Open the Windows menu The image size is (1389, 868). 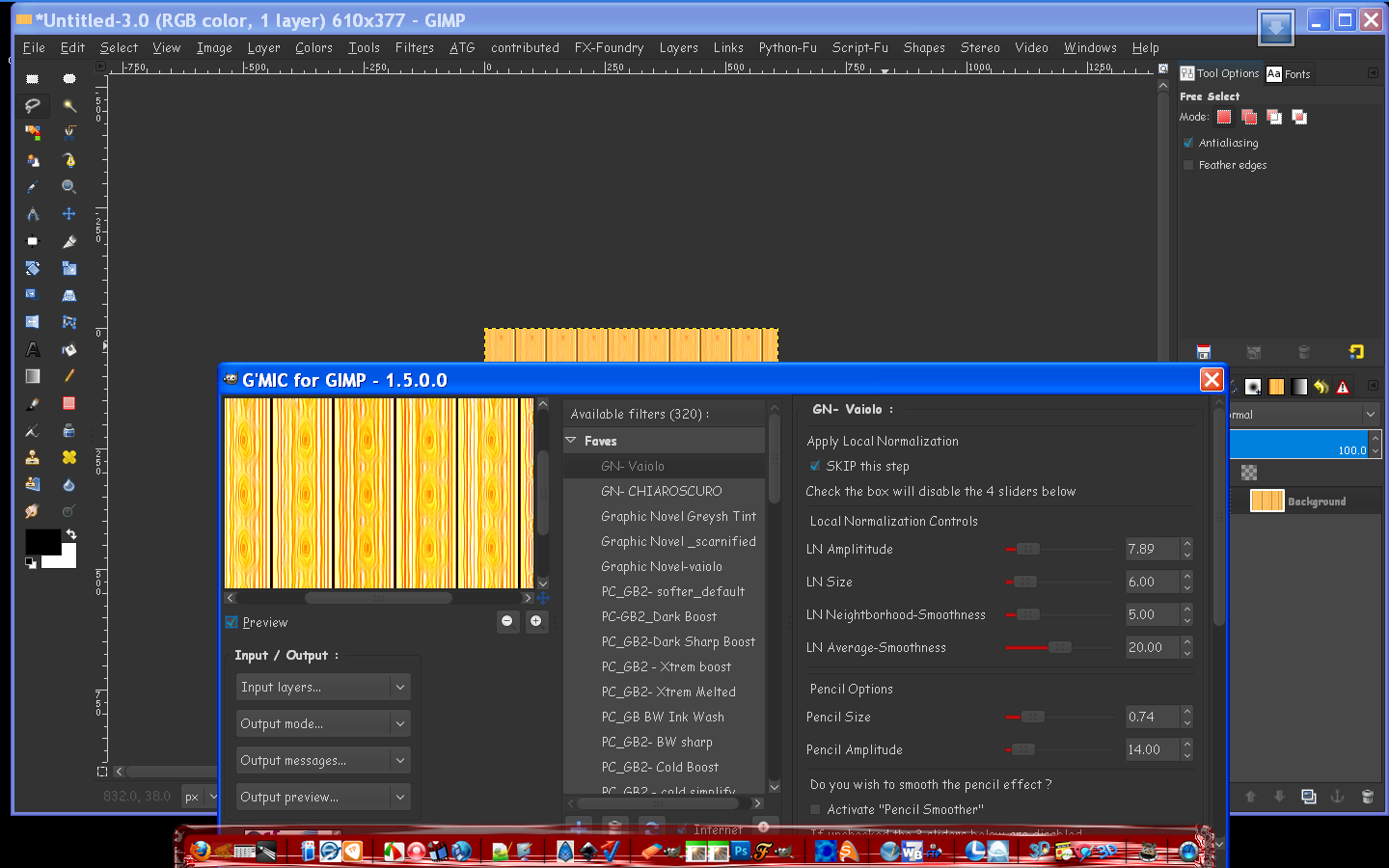[1090, 47]
